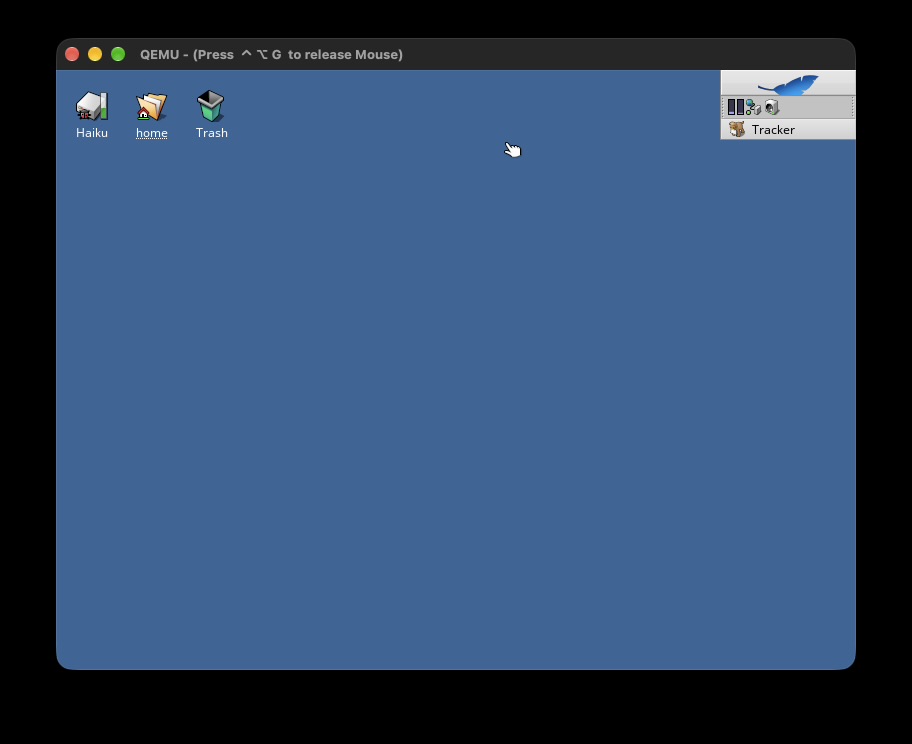Select the Trash desktop icon
912x744 pixels.
click(211, 106)
